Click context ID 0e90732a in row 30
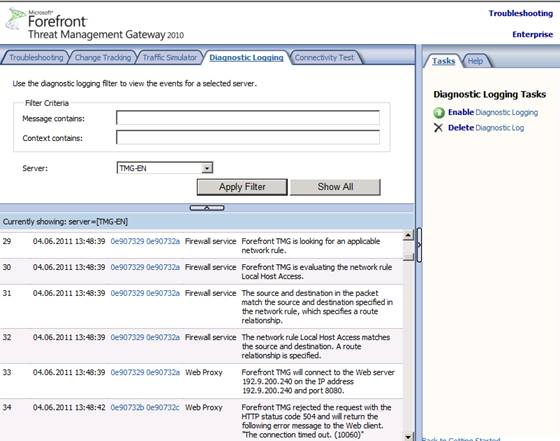560x441 pixels. click(163, 267)
